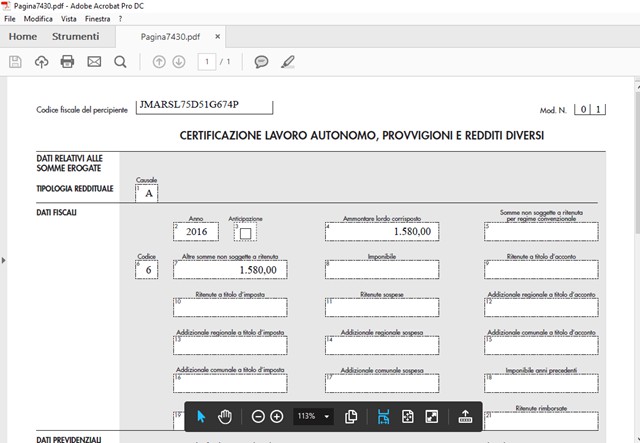The image size is (640, 443).
Task: Zoom in with plus button
Action: point(277,417)
